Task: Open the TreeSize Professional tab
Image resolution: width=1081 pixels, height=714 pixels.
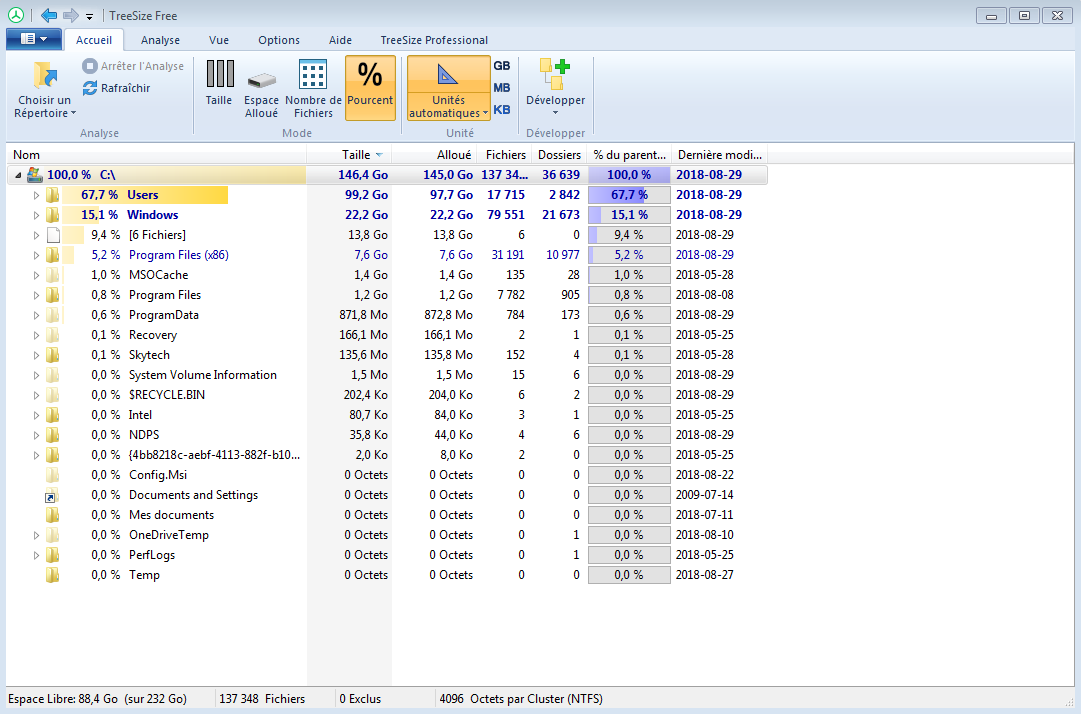Action: tap(434, 40)
